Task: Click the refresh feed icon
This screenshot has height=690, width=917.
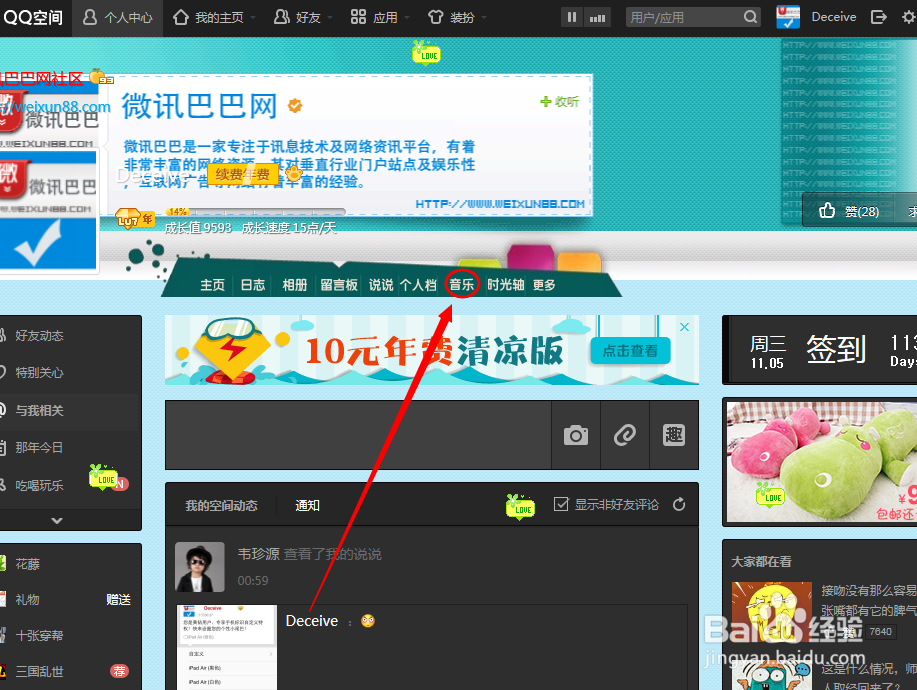Action: tap(678, 504)
